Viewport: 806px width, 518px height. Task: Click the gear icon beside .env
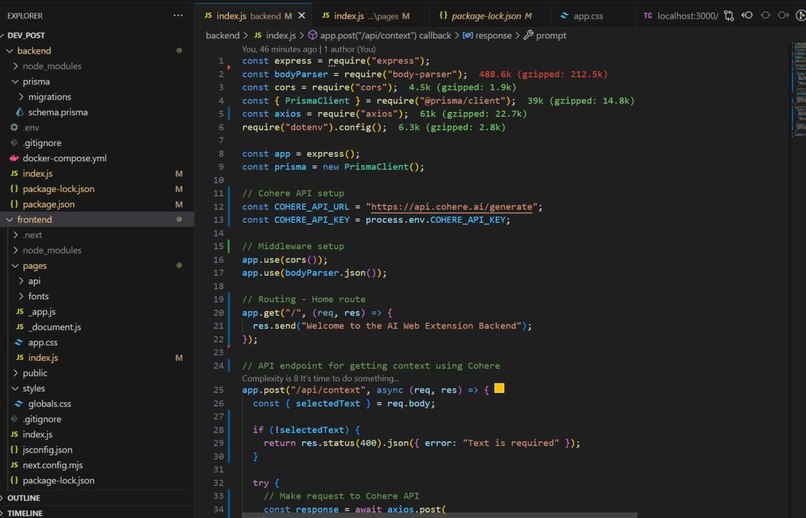point(14,127)
